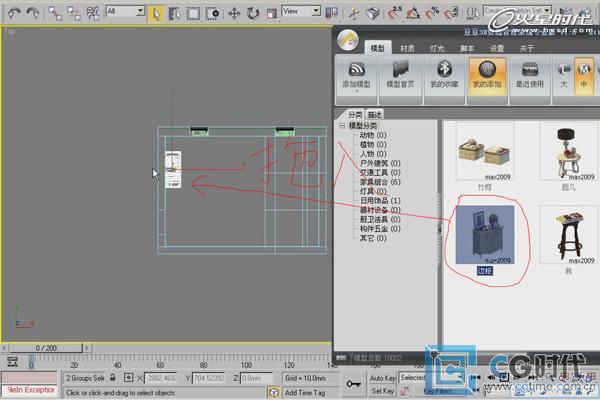The height and width of the screenshot is (400, 600).
Task: Toggle the Window/Crossing selection mode
Action: (212, 14)
